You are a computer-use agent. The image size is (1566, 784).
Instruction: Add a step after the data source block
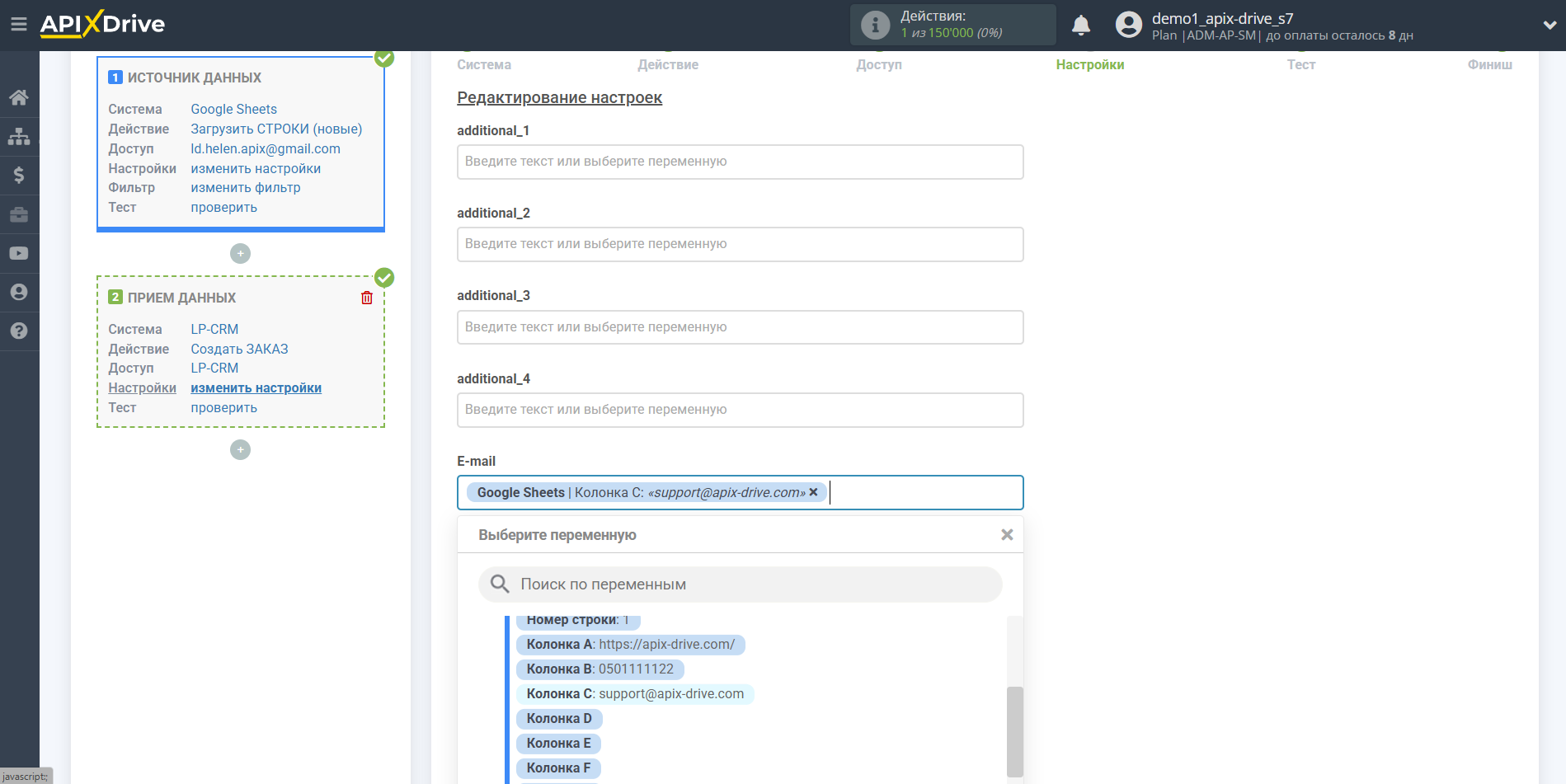coord(240,253)
